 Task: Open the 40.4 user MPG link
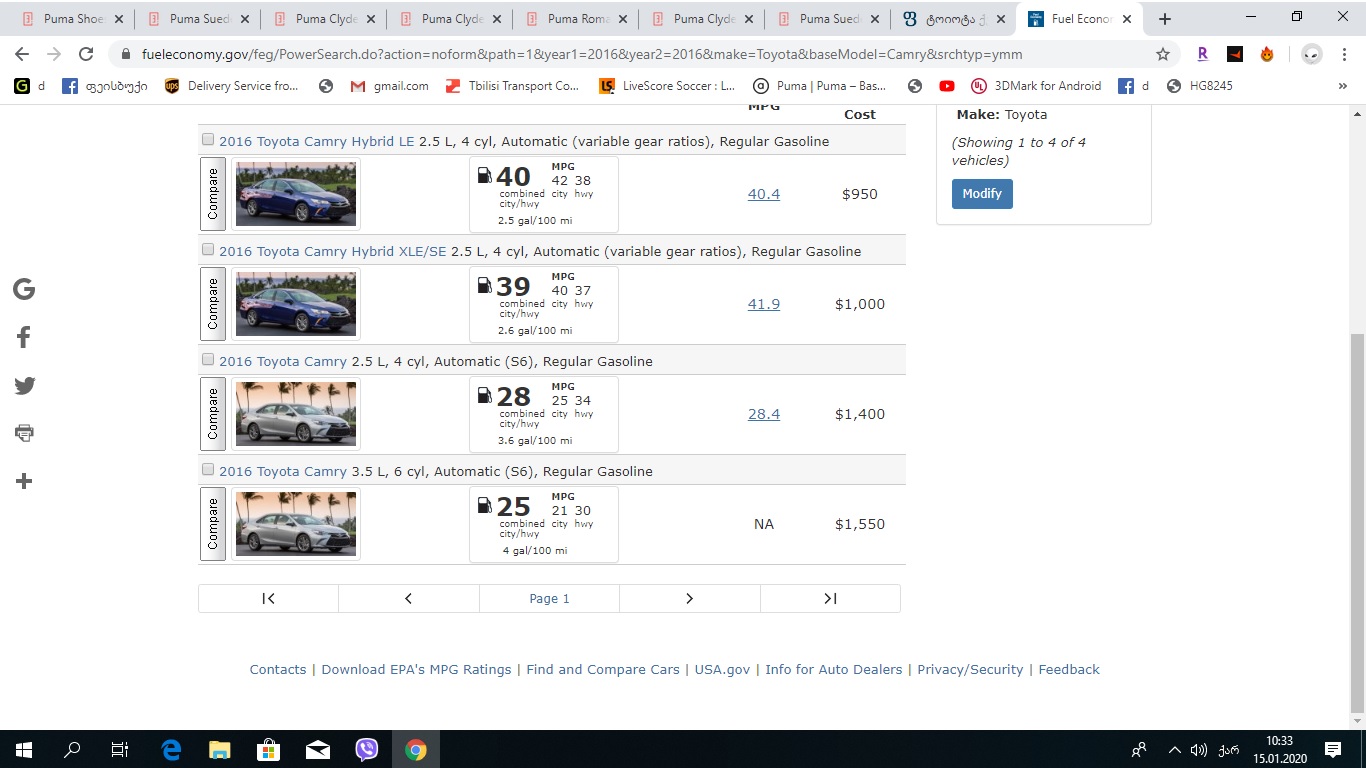pos(764,194)
